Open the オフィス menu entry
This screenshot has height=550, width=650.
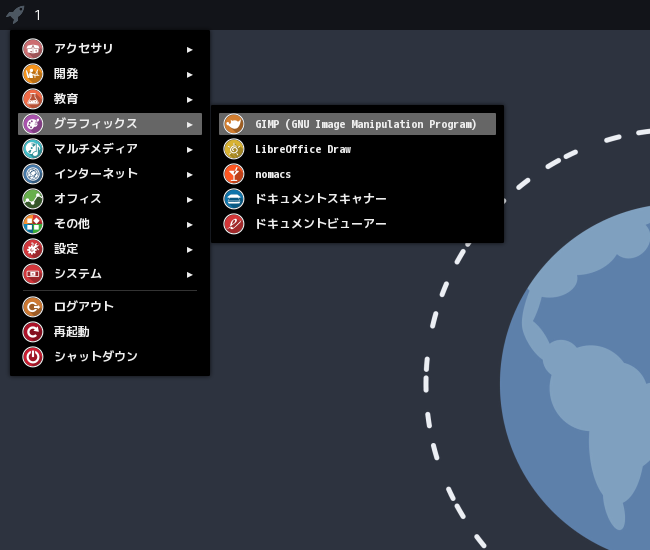[x=110, y=199]
